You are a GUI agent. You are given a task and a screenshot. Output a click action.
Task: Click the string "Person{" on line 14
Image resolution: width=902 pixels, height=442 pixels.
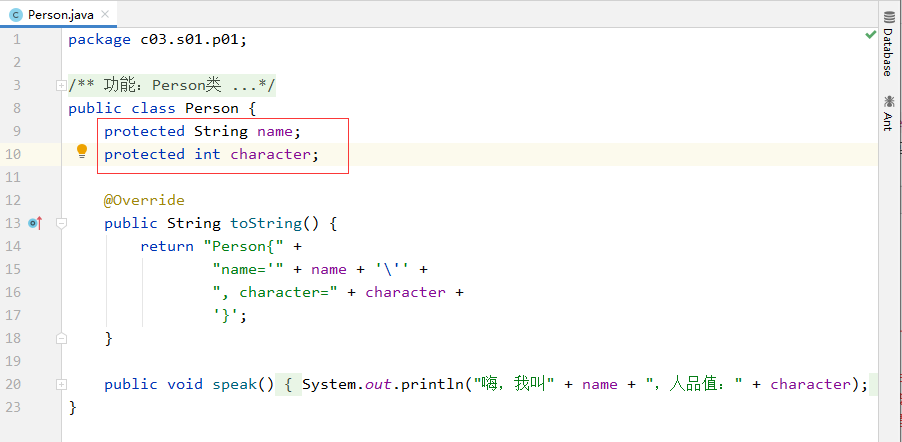coord(244,246)
